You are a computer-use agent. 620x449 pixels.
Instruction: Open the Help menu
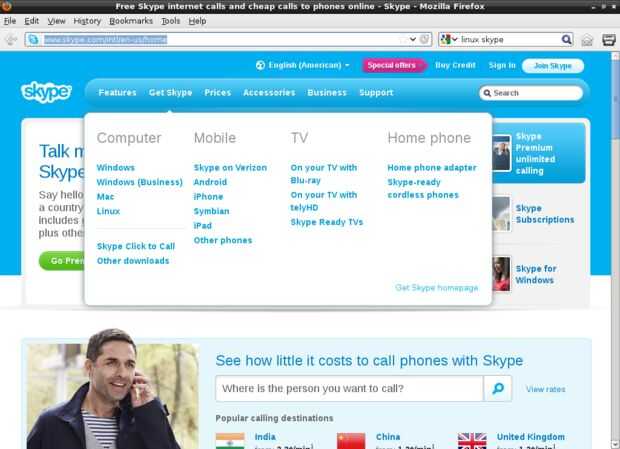pyautogui.click(x=197, y=21)
